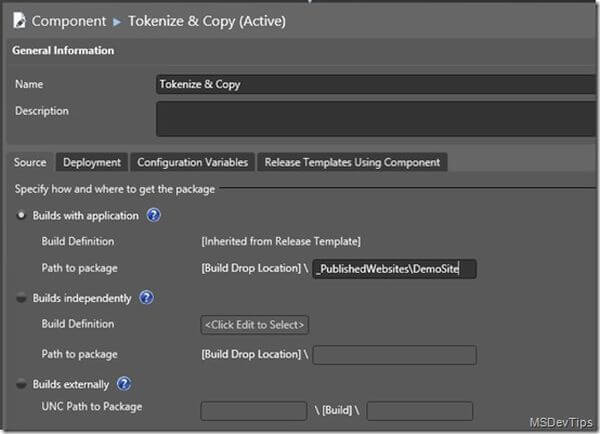
Task: Open help for Builds with application
Action: (154, 215)
